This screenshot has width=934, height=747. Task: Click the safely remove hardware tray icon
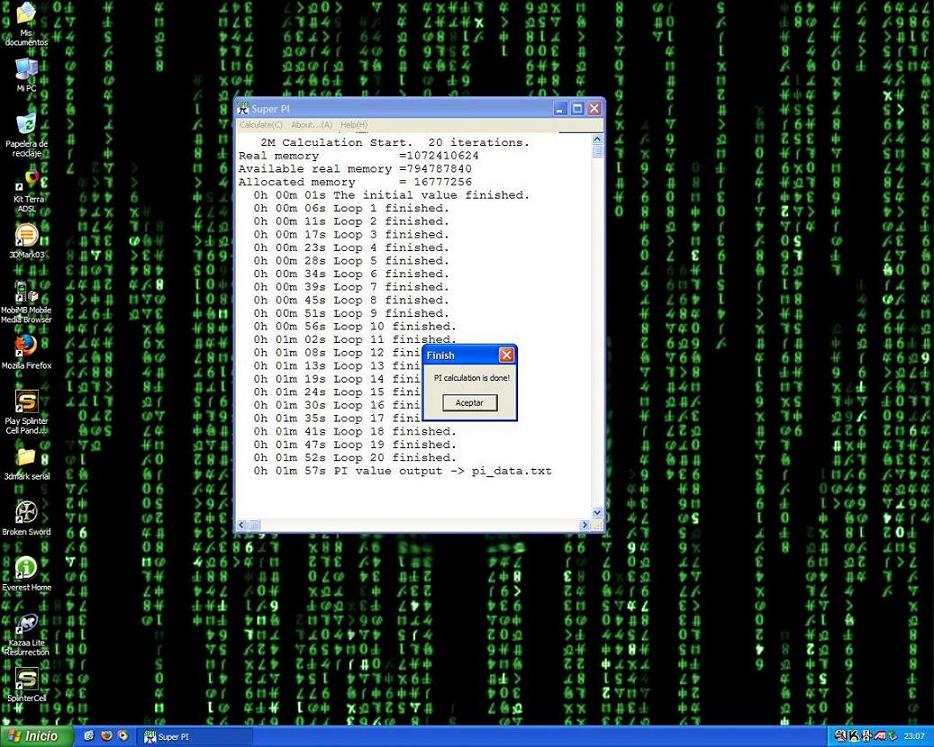point(893,736)
